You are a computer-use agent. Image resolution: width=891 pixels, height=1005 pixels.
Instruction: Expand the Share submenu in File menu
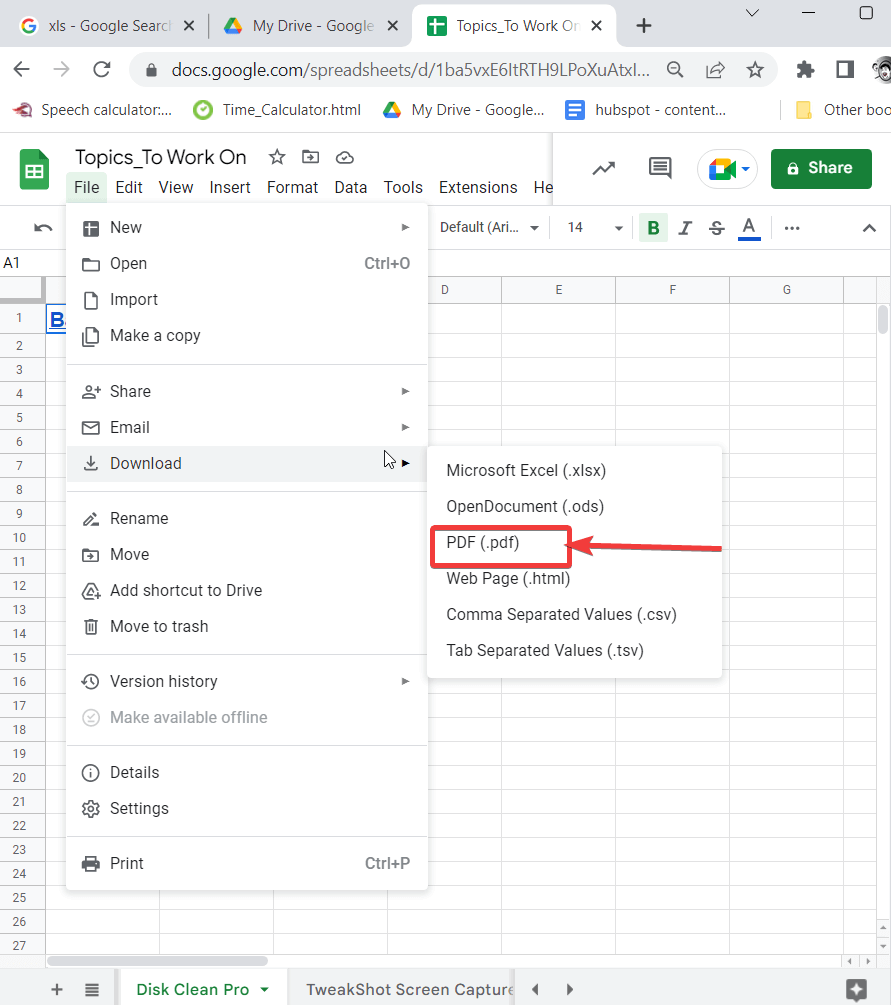[247, 392]
